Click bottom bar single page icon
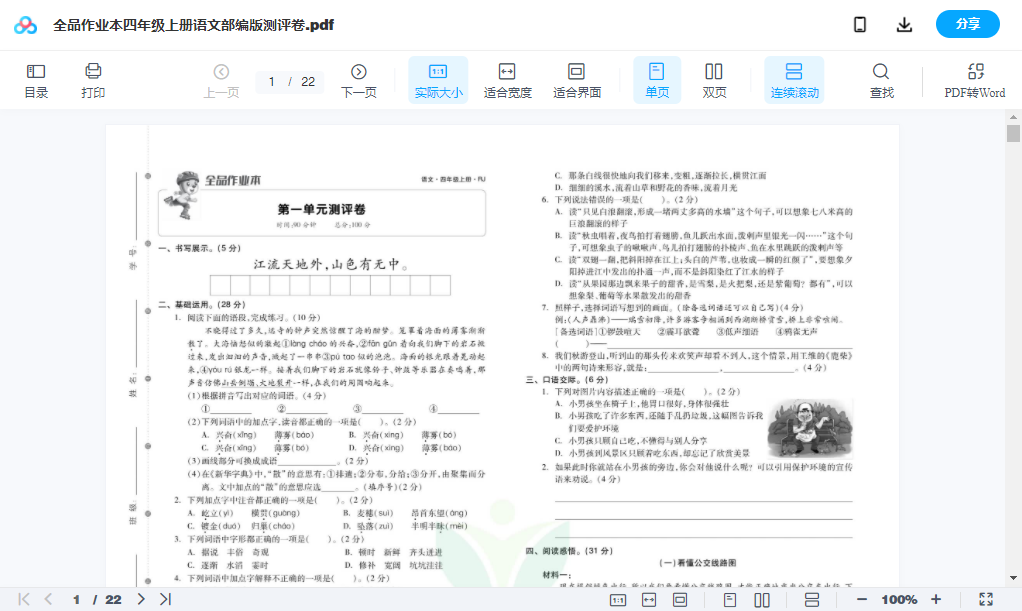The image size is (1022, 611). pos(730,600)
